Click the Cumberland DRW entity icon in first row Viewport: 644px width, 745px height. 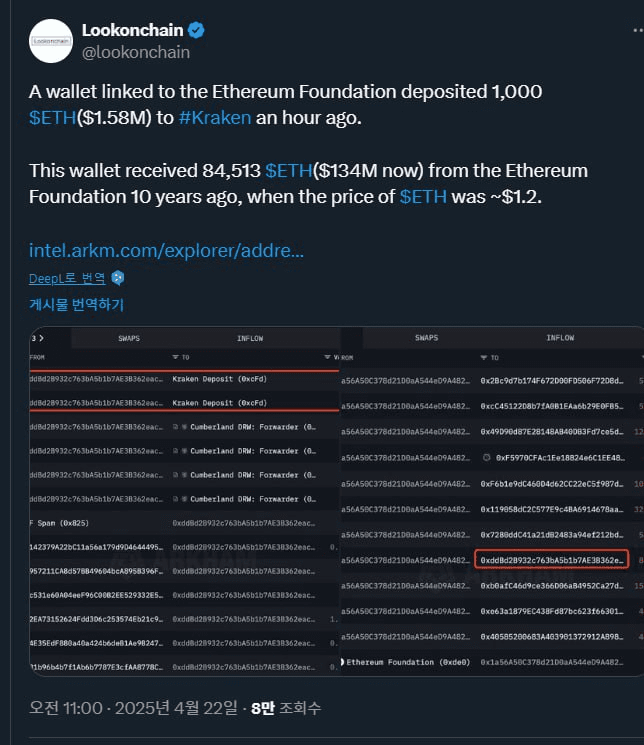coord(183,427)
